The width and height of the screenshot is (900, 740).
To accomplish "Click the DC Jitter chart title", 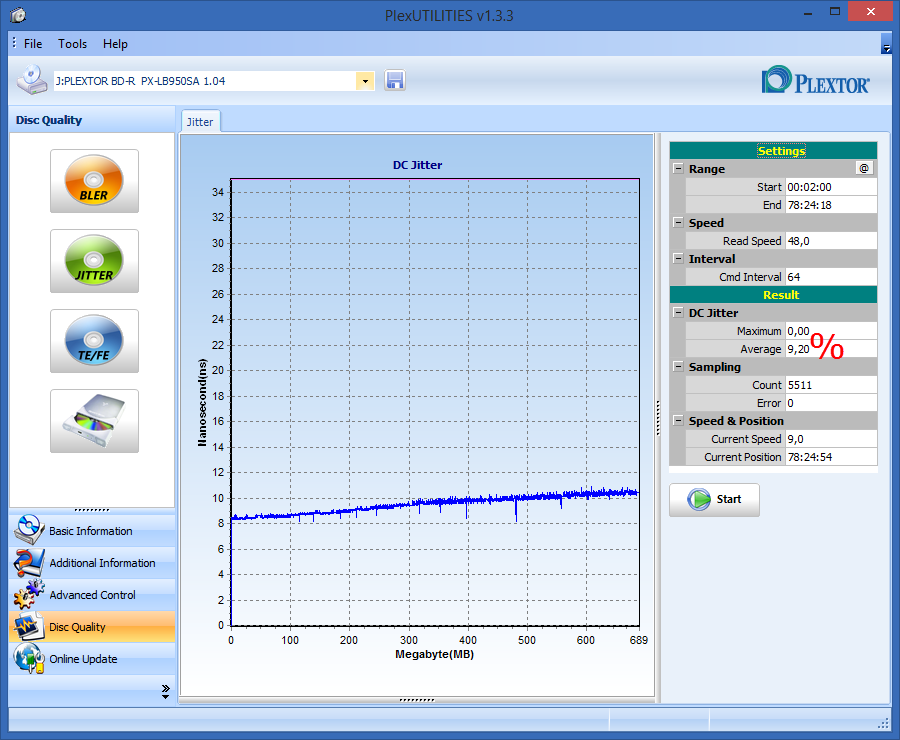I will 417,165.
